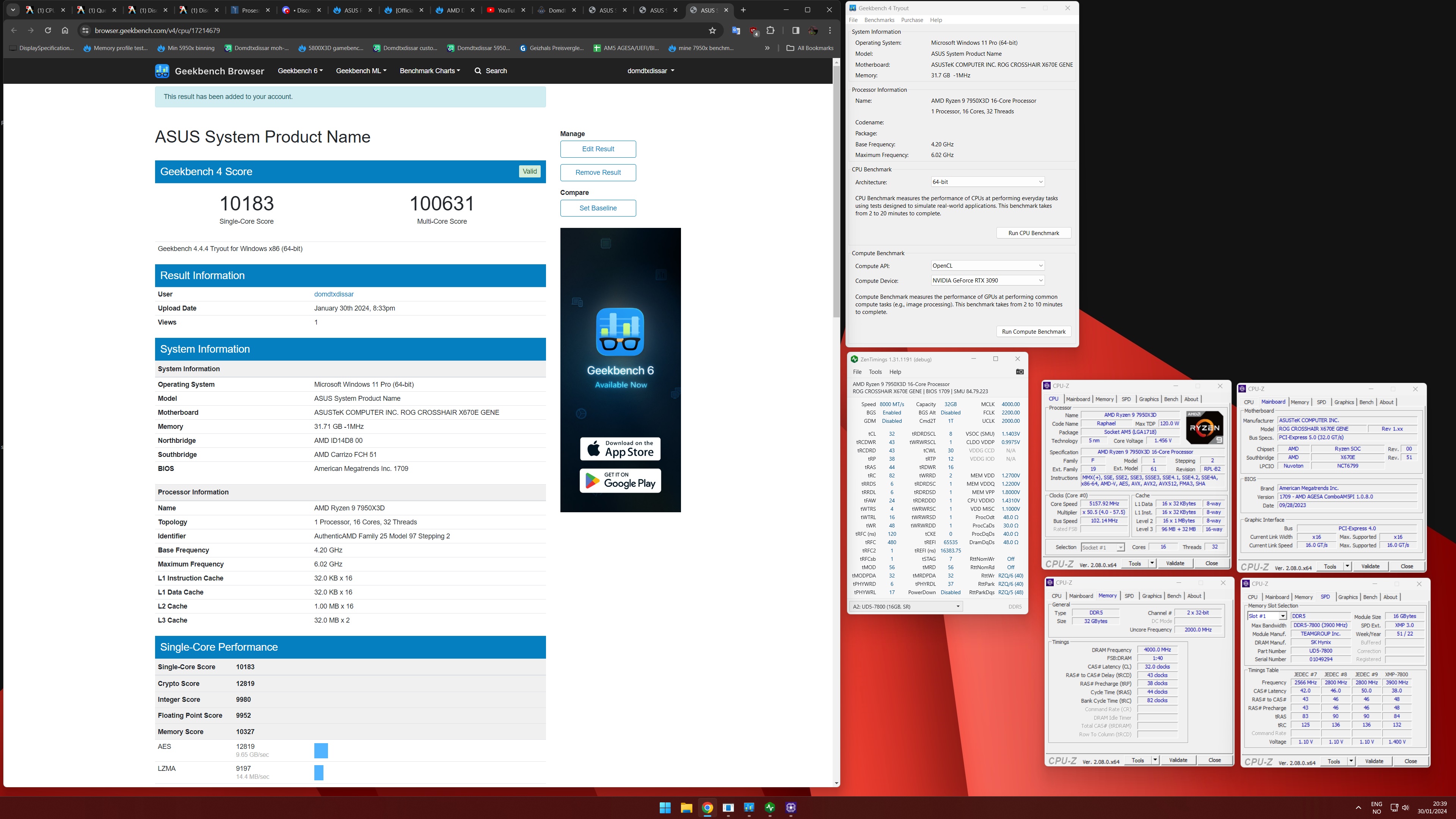Click the Edit Result button
The height and width of the screenshot is (819, 1456).
598,149
